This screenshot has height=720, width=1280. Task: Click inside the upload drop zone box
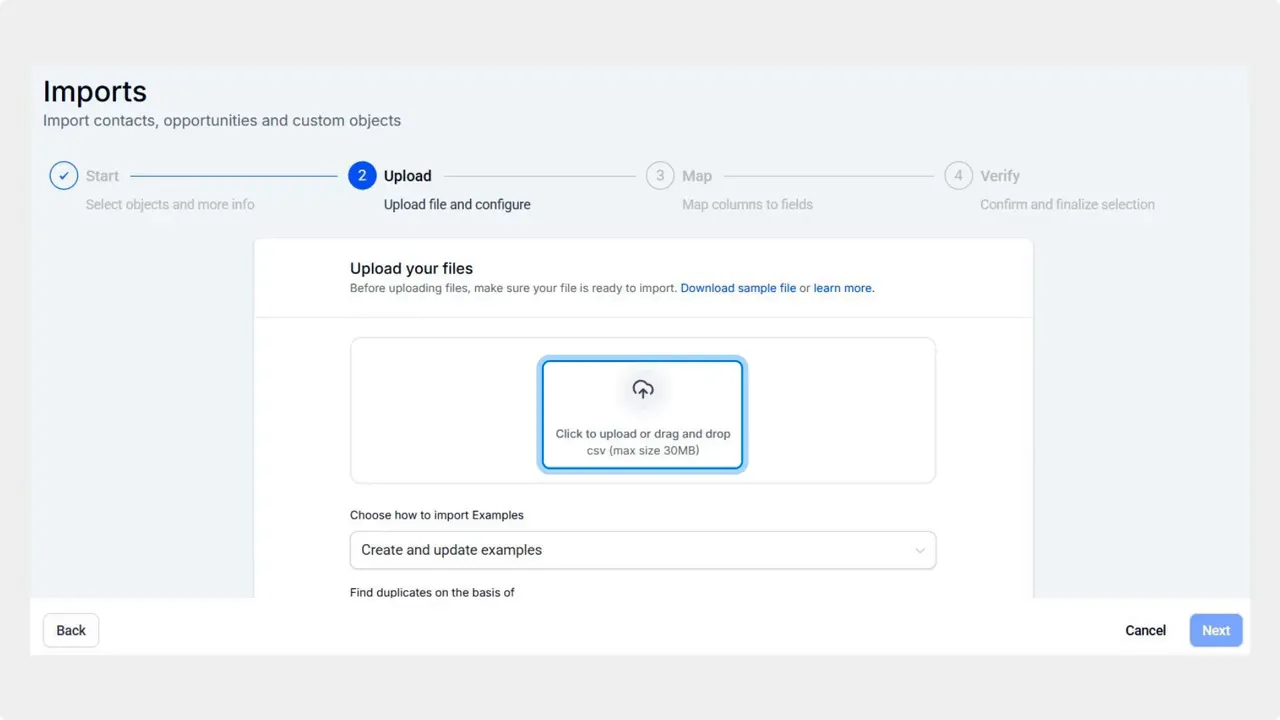tap(642, 414)
